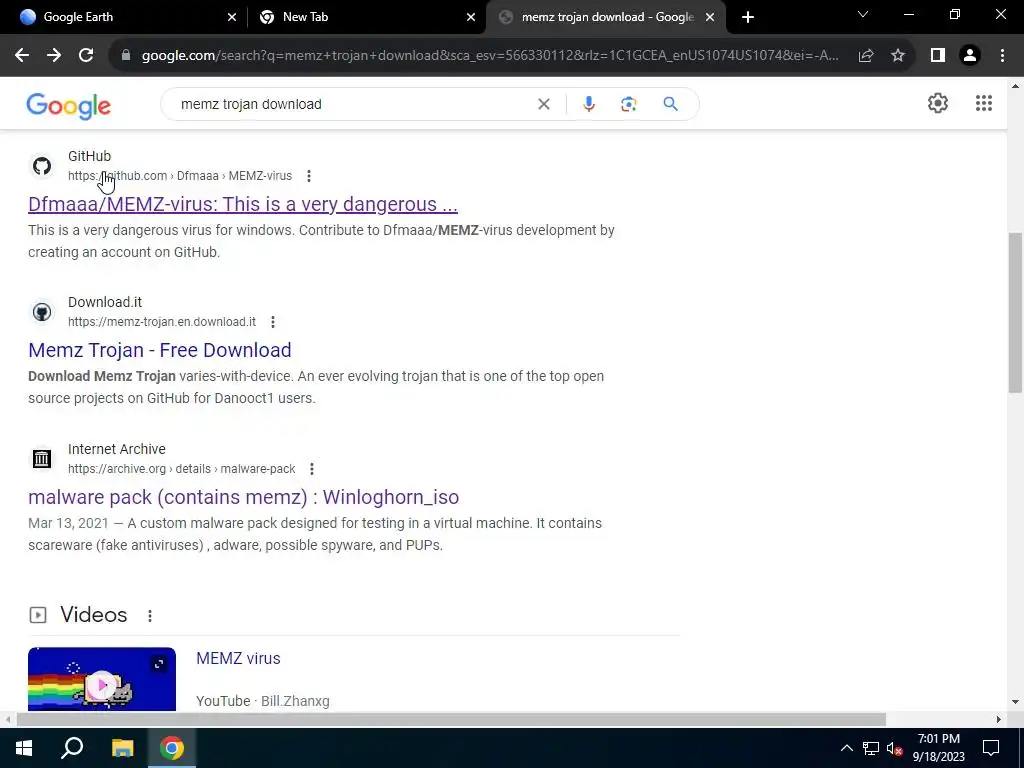Open more options beside Videos heading
Image resolution: width=1024 pixels, height=768 pixels.
pos(150,615)
